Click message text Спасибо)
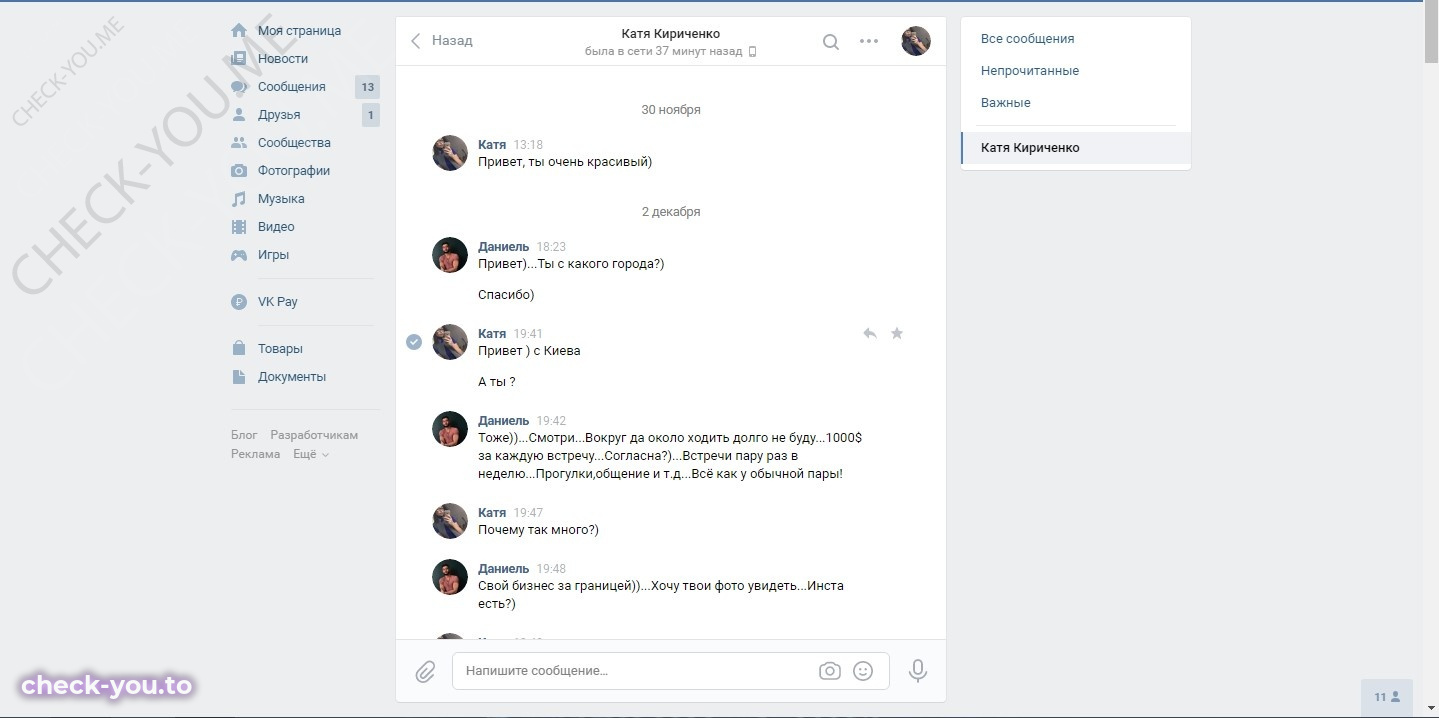Screen dimensions: 1439x718 pyautogui.click(x=506, y=295)
